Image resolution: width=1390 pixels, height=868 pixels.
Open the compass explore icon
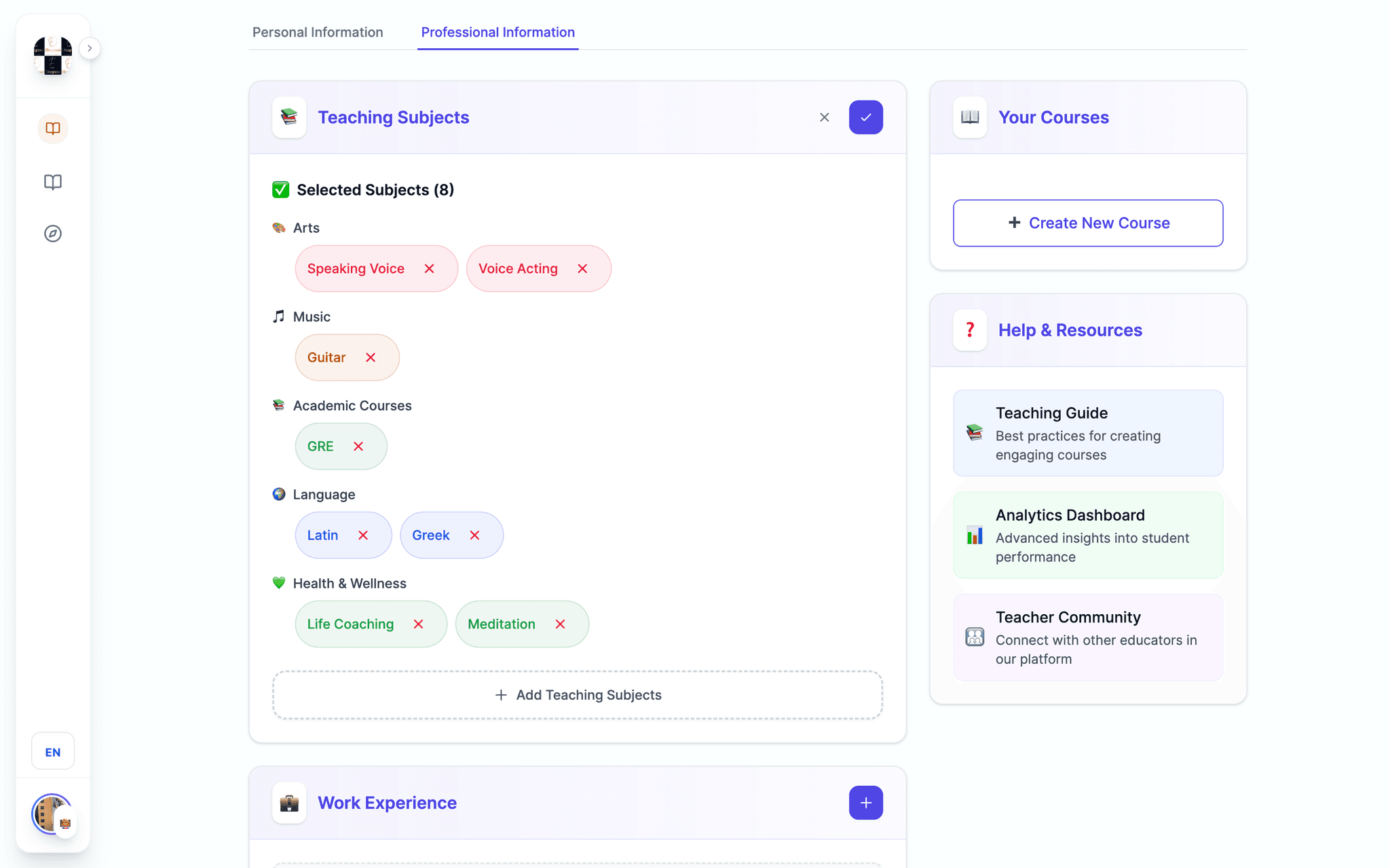click(x=53, y=233)
